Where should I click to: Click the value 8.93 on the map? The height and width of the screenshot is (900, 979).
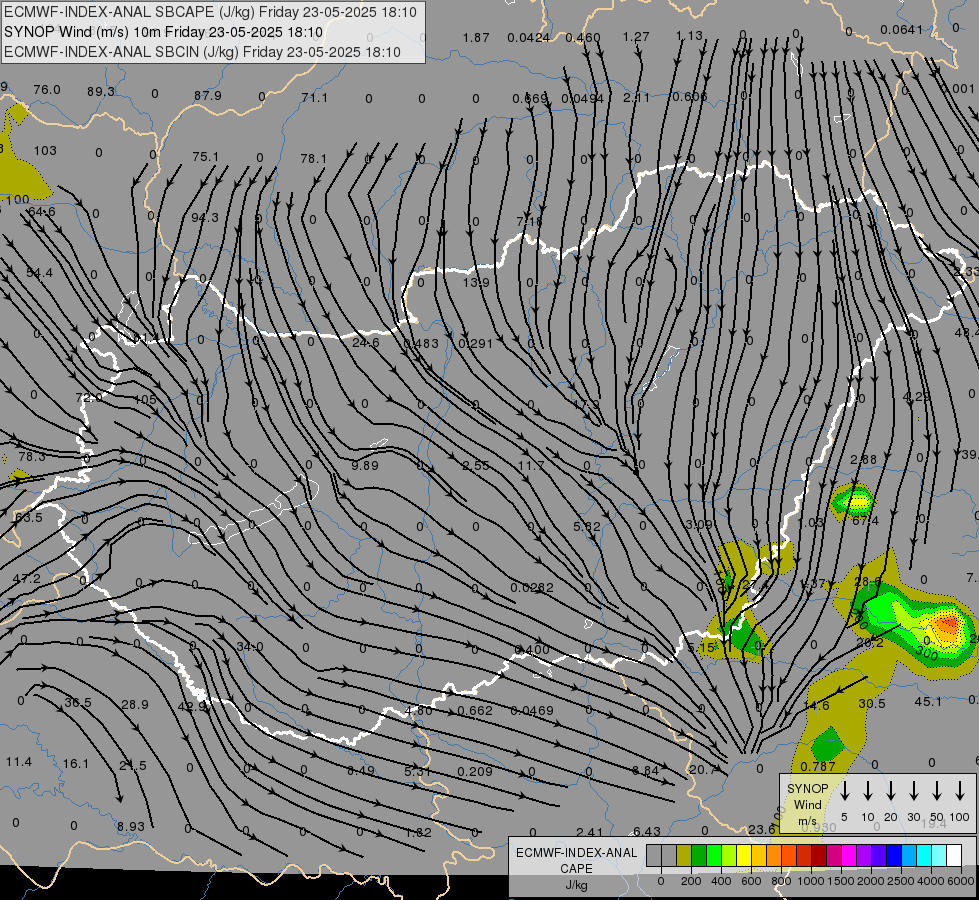tap(130, 826)
